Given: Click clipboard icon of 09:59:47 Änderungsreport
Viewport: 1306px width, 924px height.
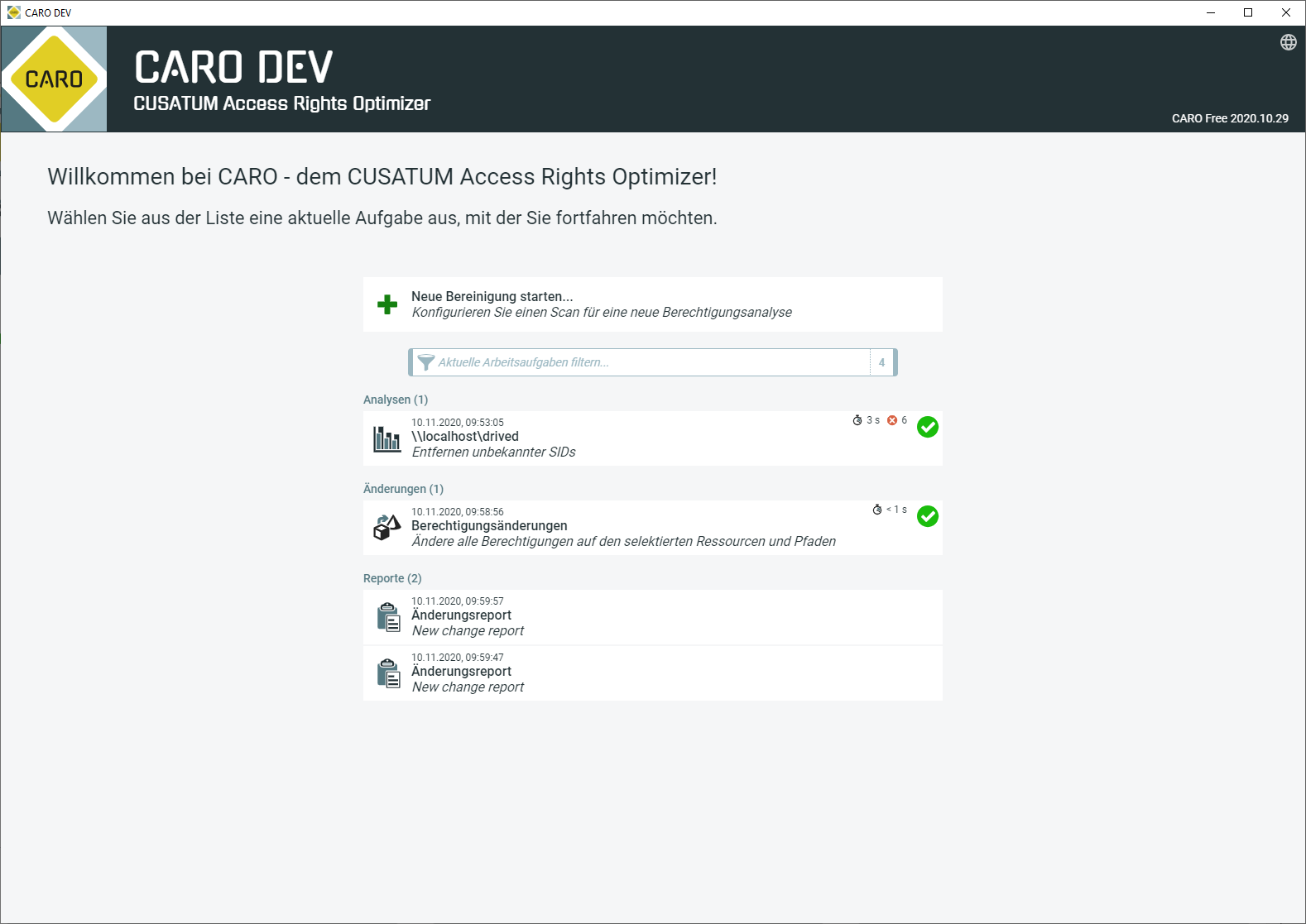Looking at the screenshot, I should point(388,673).
